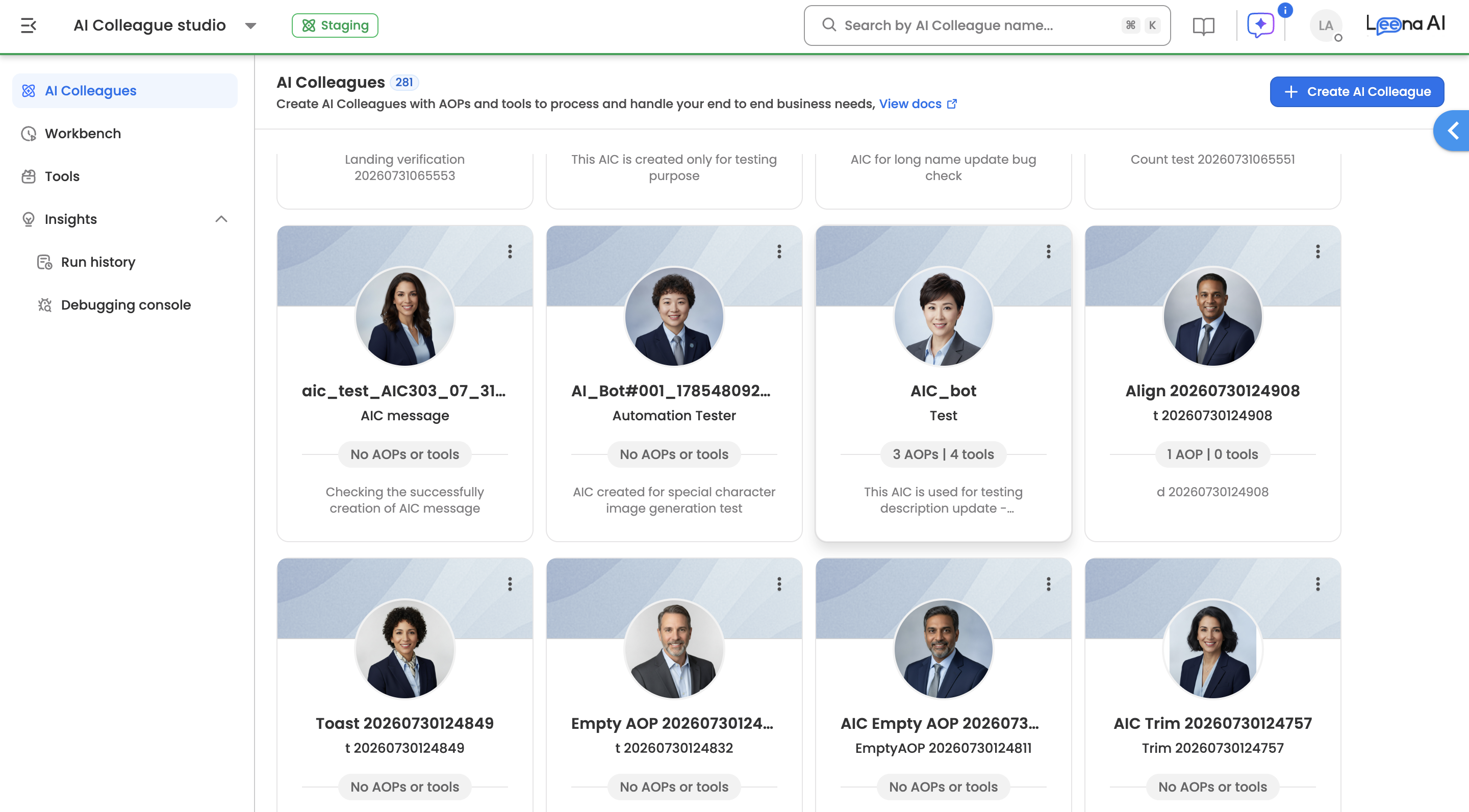This screenshot has width=1469, height=812.
Task: Open options menu for aic_test_AIC303 card
Action: (x=510, y=251)
